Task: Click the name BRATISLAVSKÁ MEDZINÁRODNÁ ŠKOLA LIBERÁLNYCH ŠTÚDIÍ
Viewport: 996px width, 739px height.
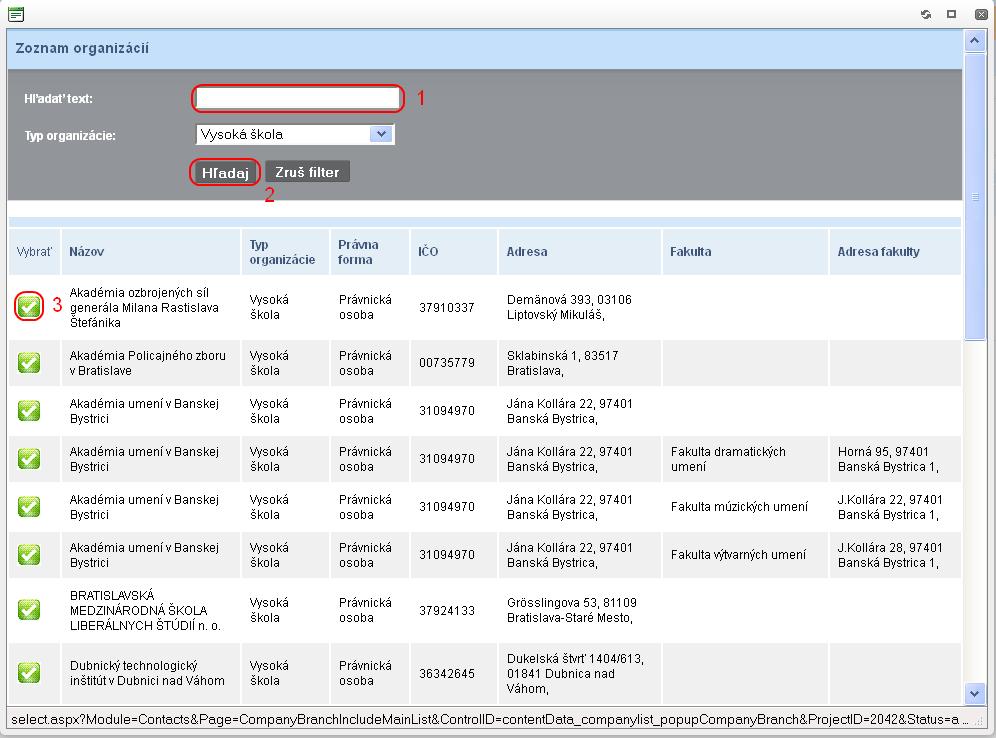Action: [145, 610]
